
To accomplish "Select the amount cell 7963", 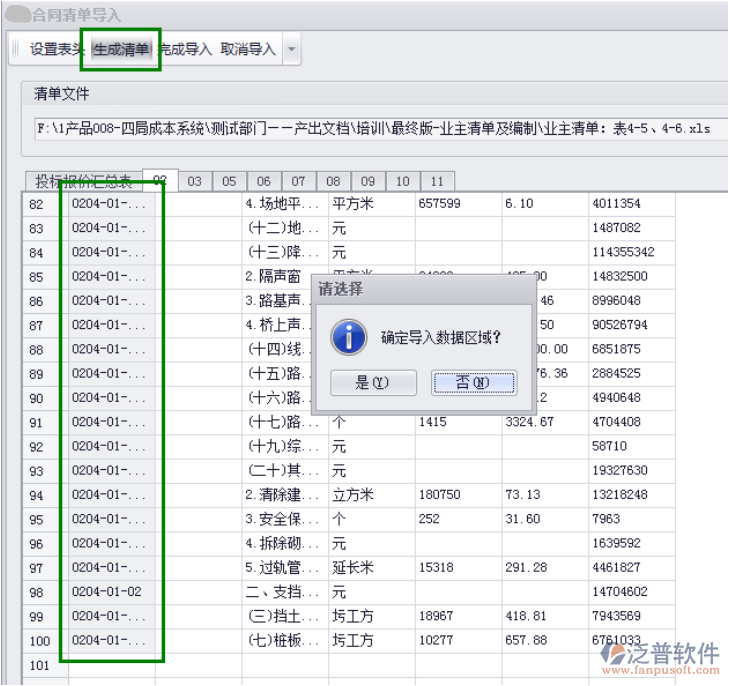I will (632, 519).
